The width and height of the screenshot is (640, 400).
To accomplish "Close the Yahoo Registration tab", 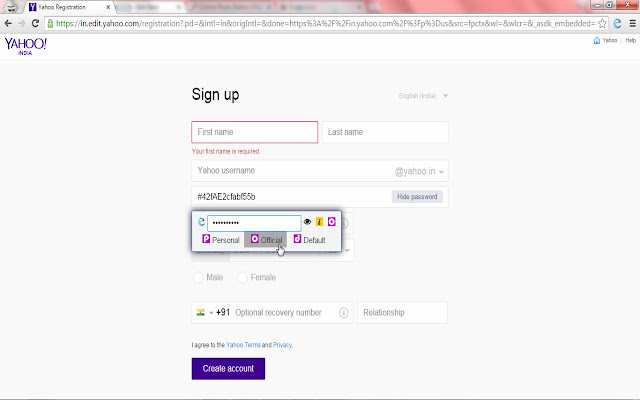I will [x=108, y=7].
